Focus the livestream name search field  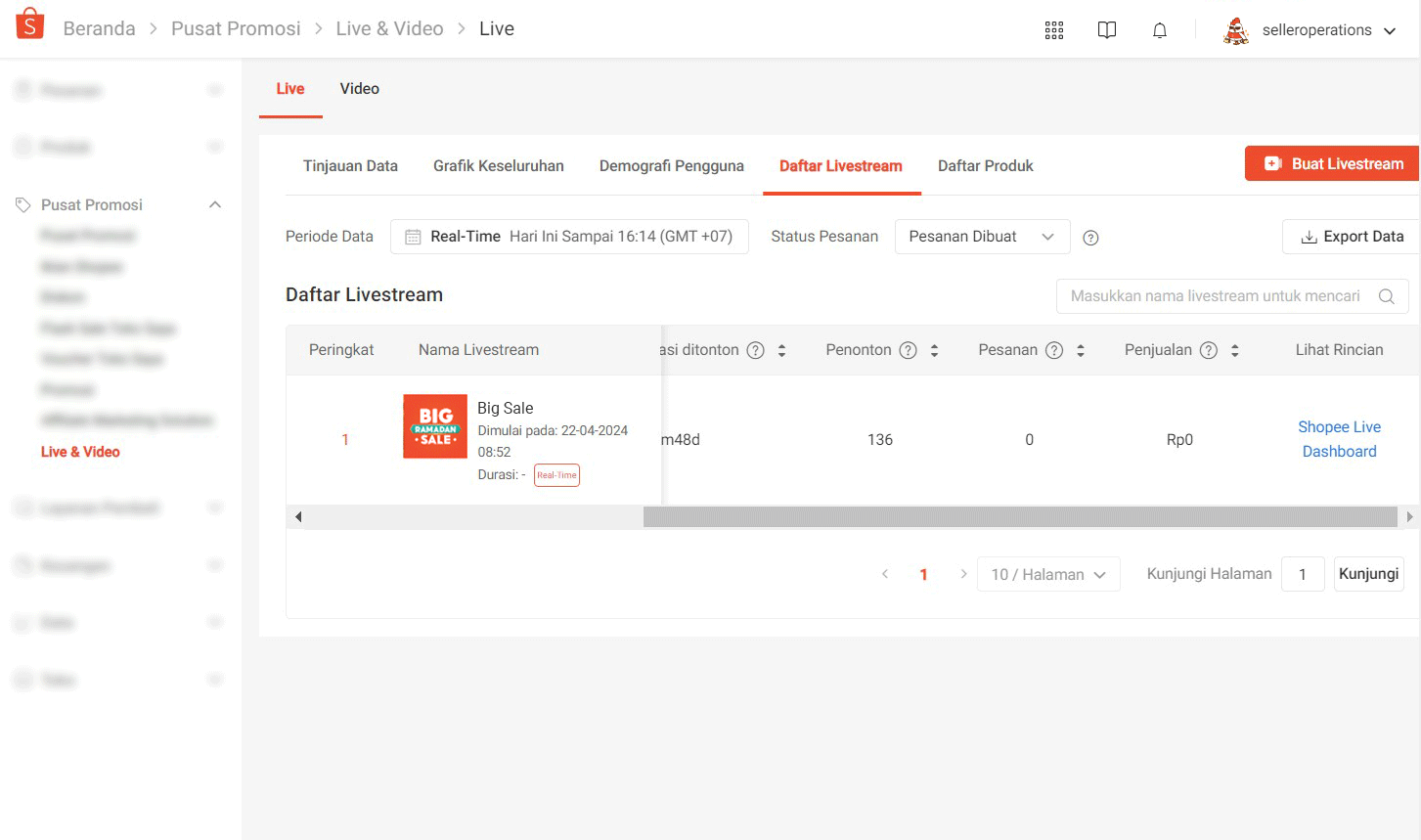(x=1232, y=296)
